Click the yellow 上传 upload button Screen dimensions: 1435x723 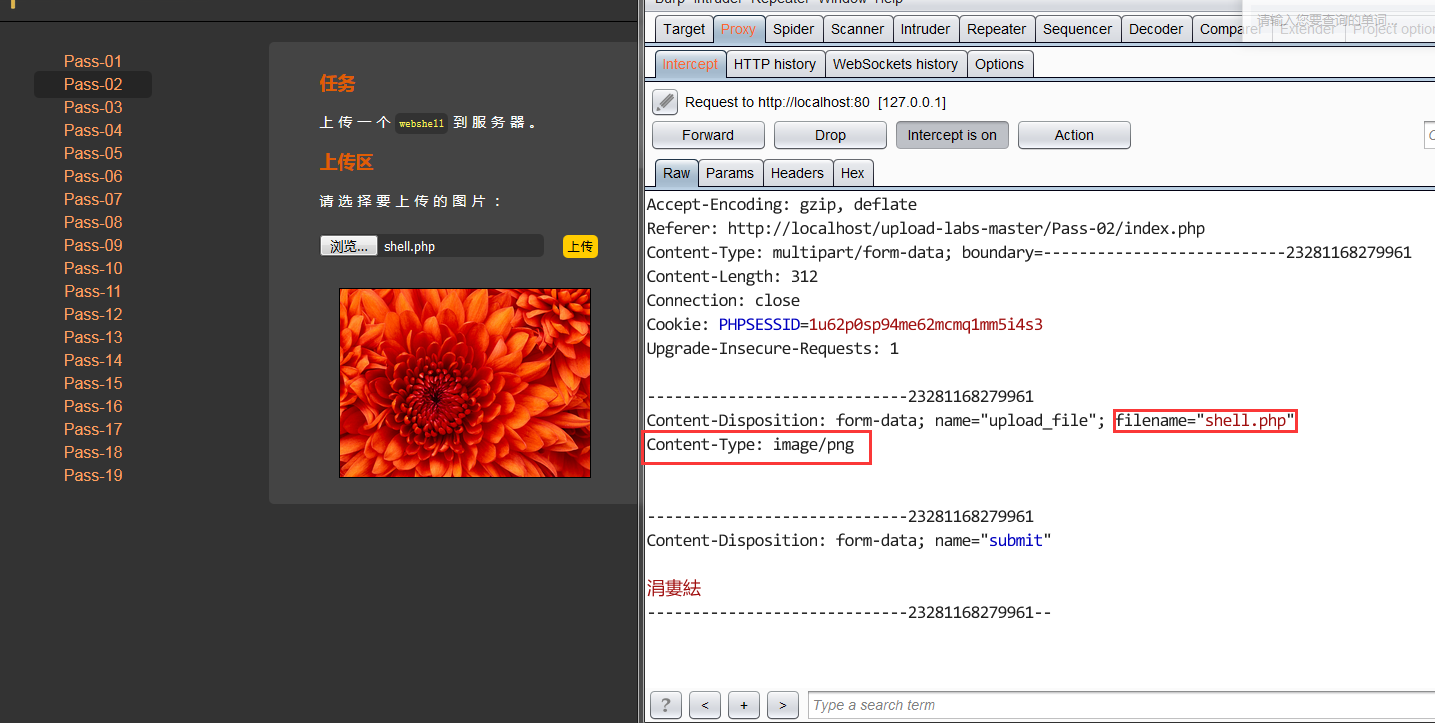point(580,246)
